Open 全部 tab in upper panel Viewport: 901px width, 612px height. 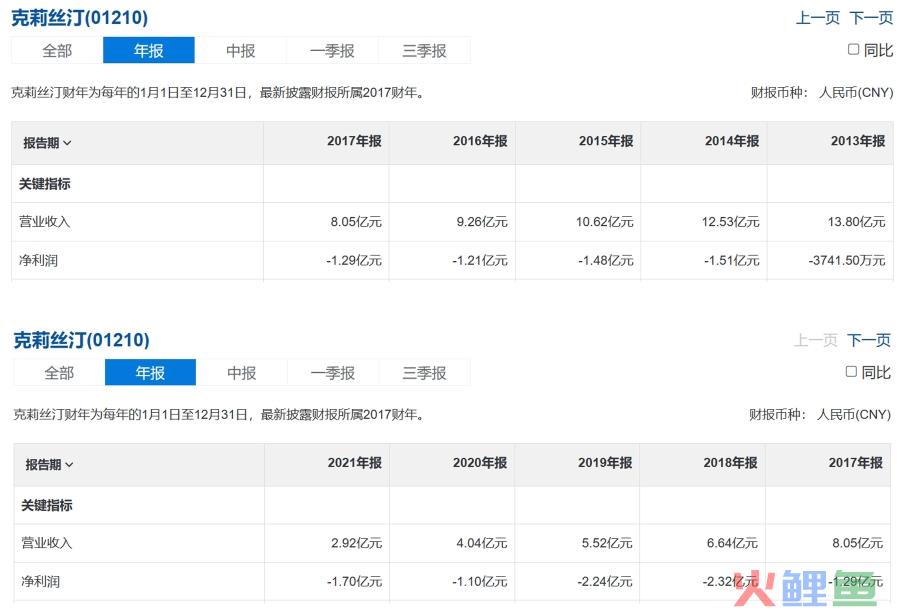point(57,51)
